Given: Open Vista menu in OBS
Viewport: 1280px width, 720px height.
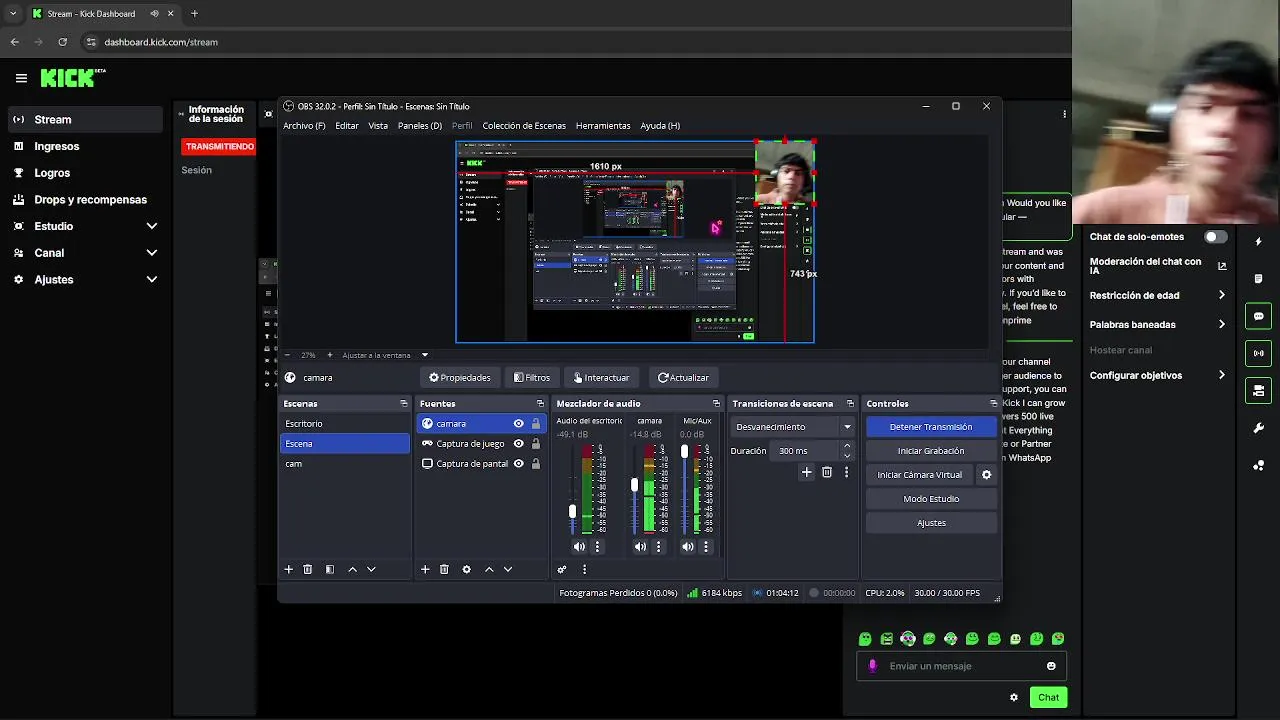Looking at the screenshot, I should (x=378, y=126).
